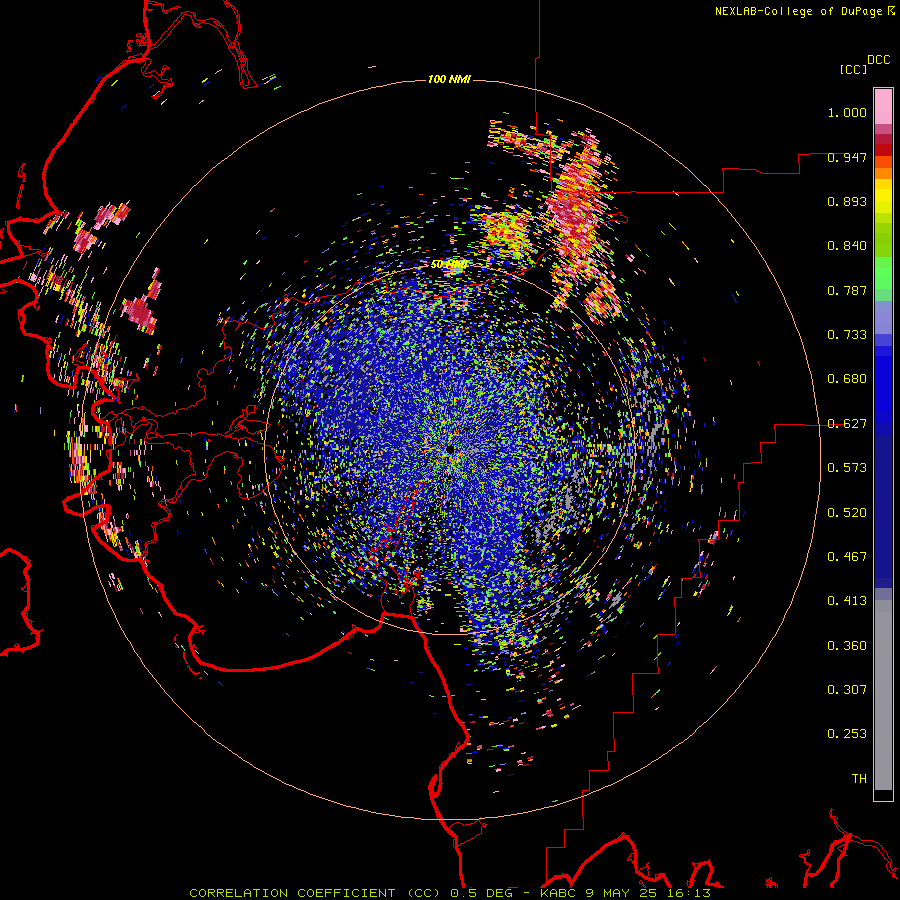
Task: Click the 1.000 color scale value
Action: click(847, 112)
